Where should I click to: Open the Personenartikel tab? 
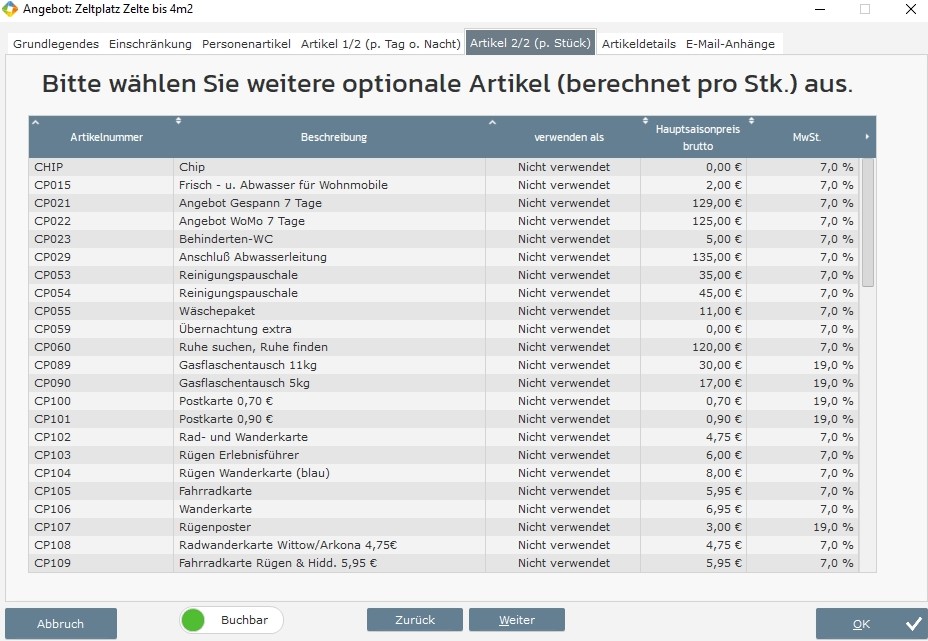click(x=246, y=44)
